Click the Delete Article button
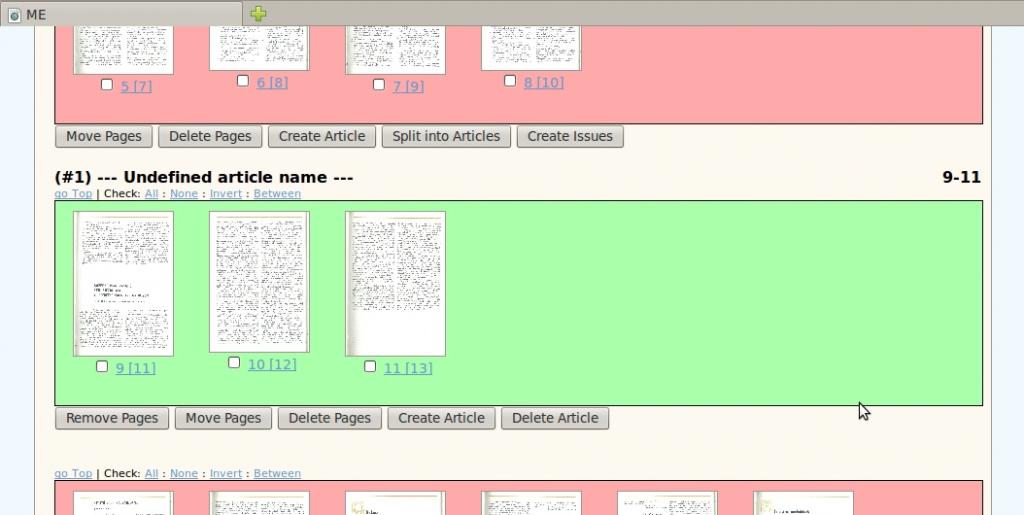The height and width of the screenshot is (515, 1024). 554,418
